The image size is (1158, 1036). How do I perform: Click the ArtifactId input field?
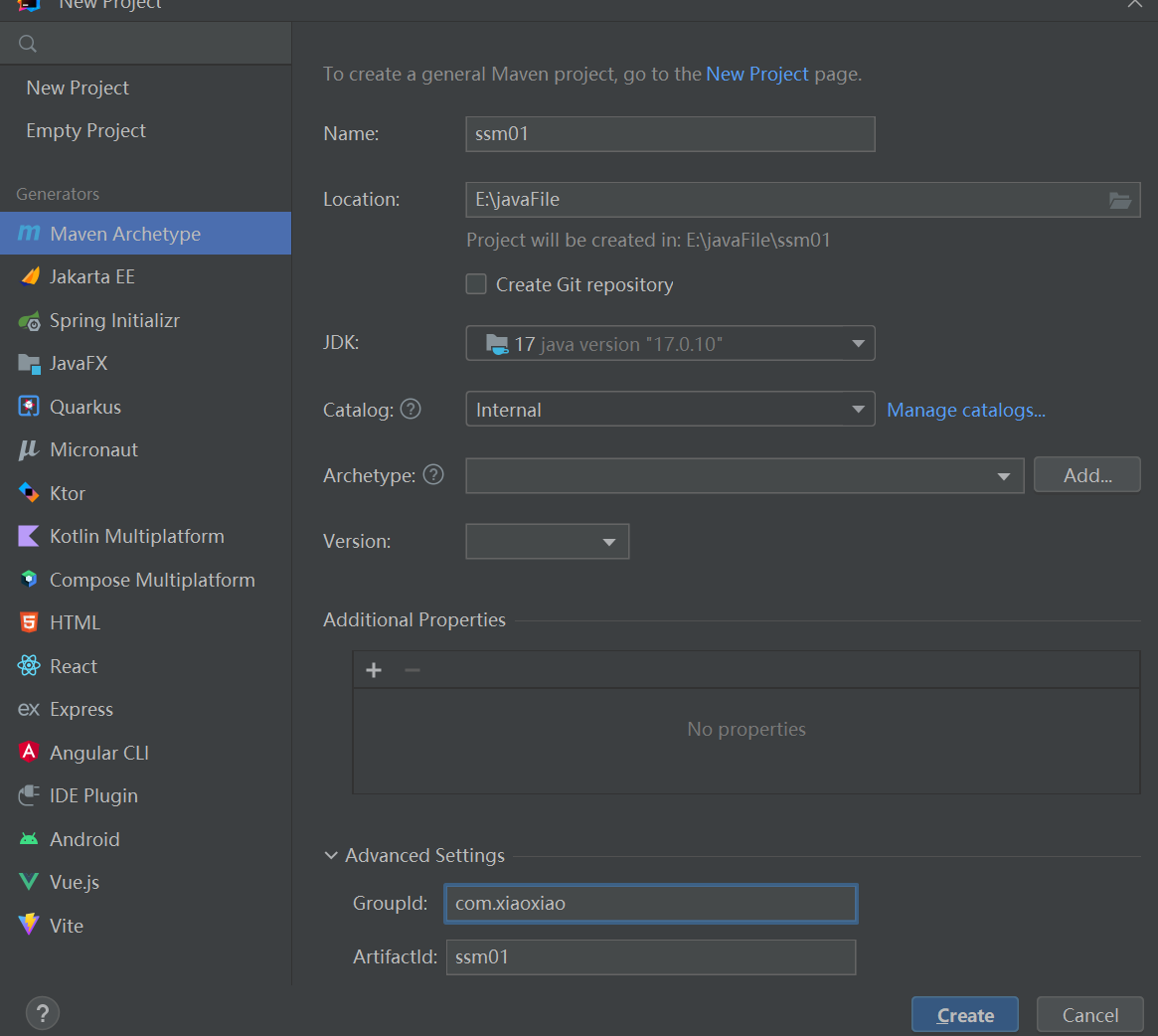tap(651, 957)
